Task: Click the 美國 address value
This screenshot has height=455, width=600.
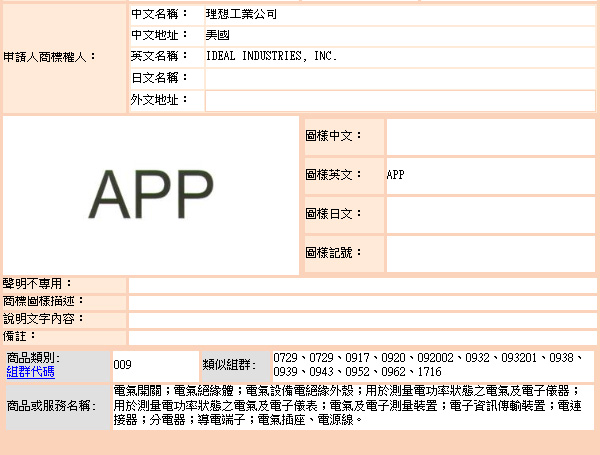Action: click(217, 35)
